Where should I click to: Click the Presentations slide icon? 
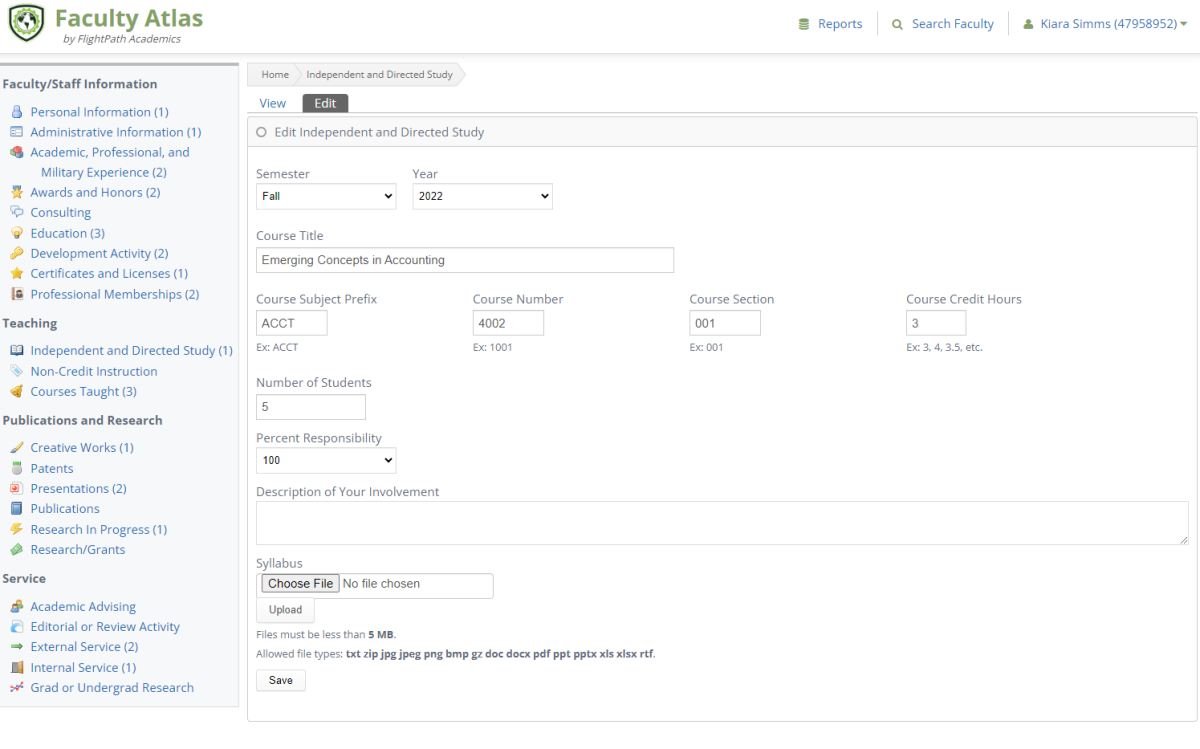[16, 488]
